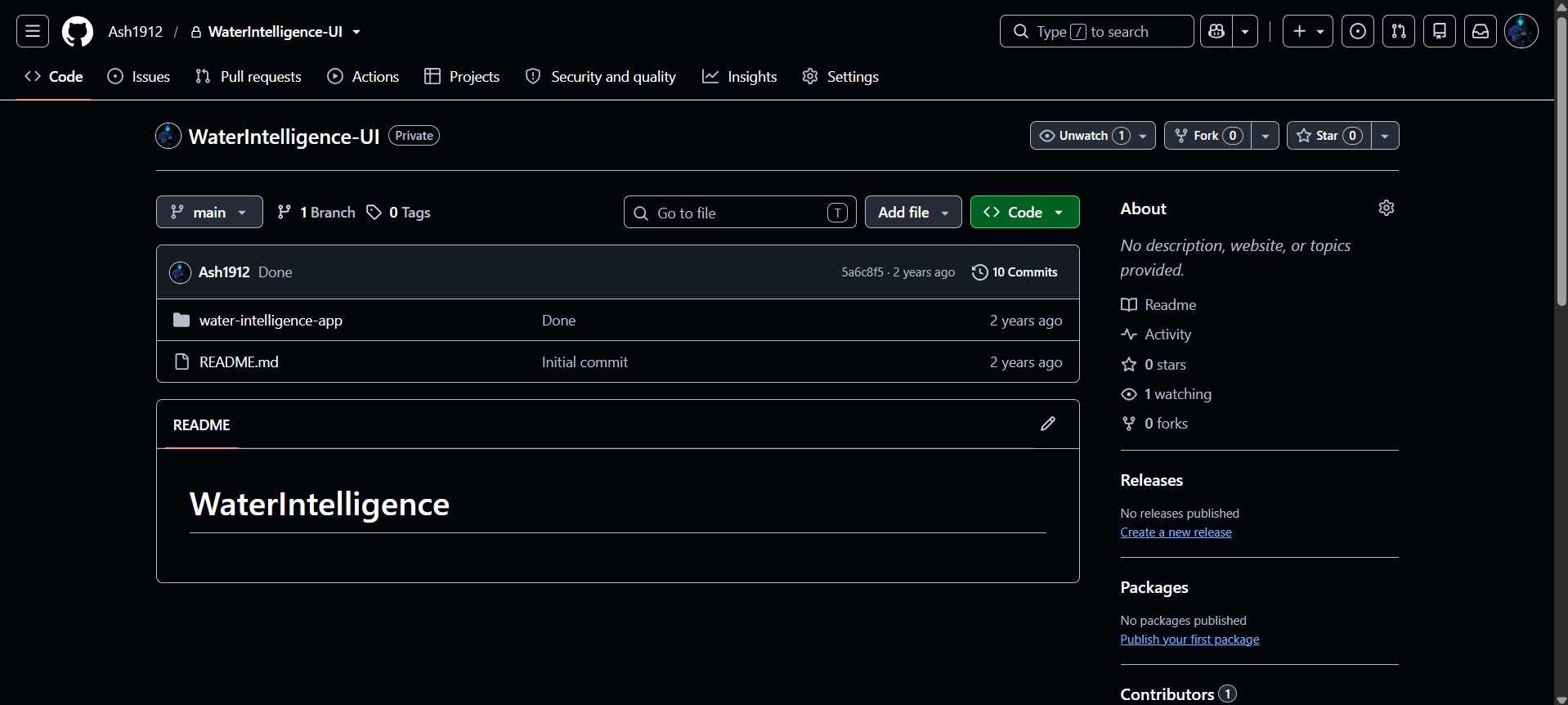This screenshot has width=1568, height=705.
Task: Click Publish your first package link
Action: pos(1190,640)
